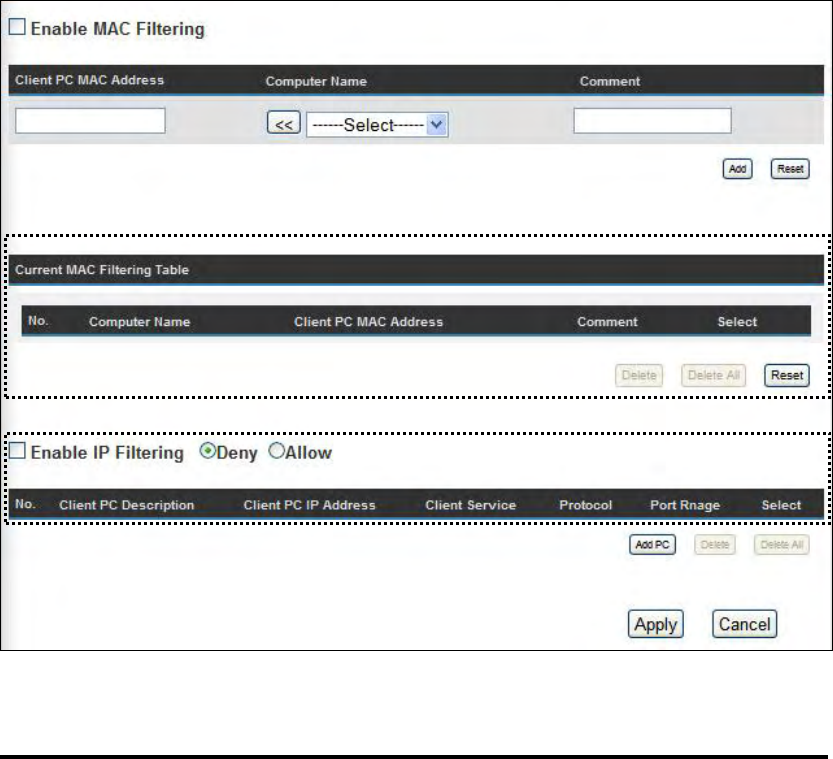833x759 pixels.
Task: Click the Port Rnage column header
Action: [685, 505]
